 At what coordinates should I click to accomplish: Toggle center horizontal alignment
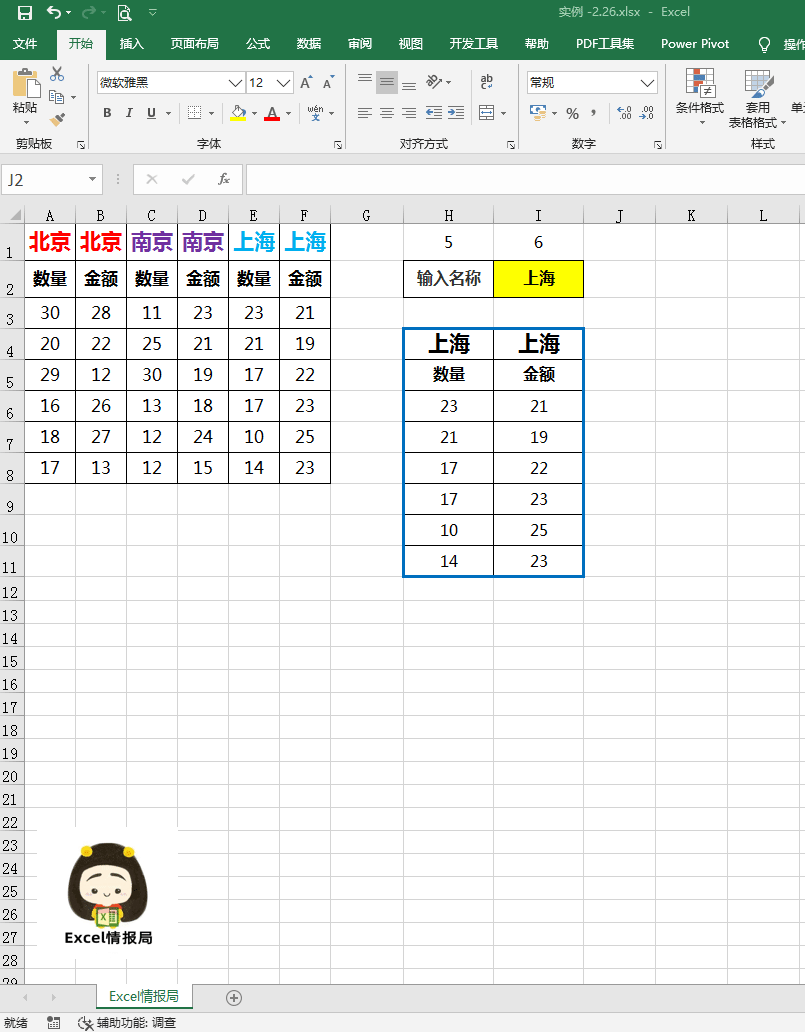click(387, 113)
